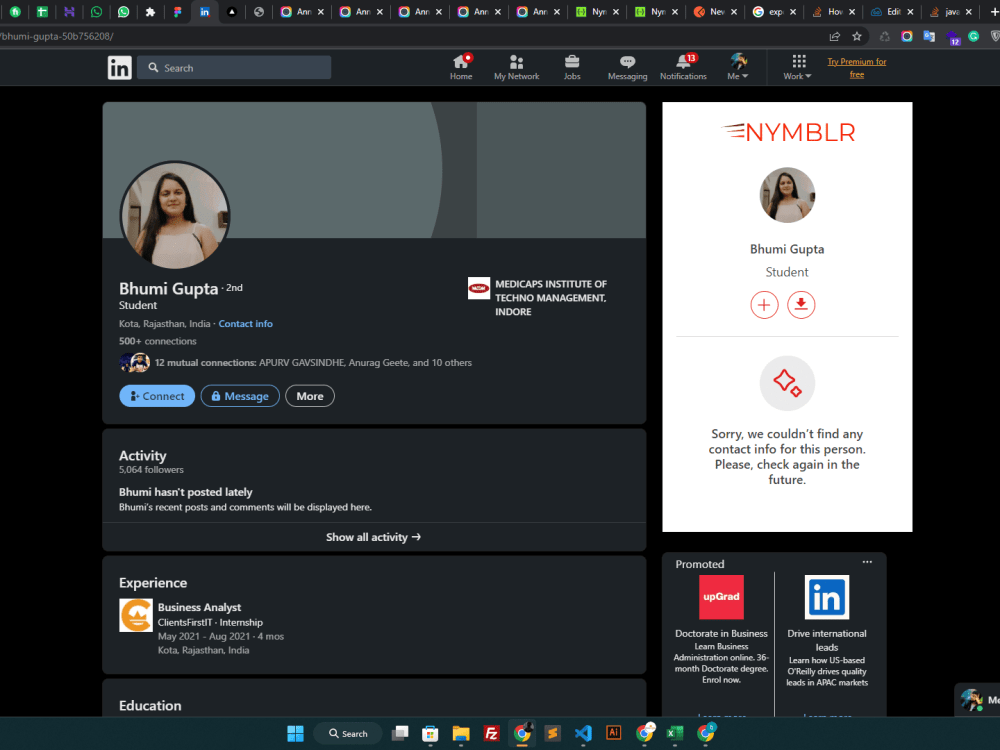1000x750 pixels.
Task: Click the LinkedIn search field
Action: click(234, 68)
